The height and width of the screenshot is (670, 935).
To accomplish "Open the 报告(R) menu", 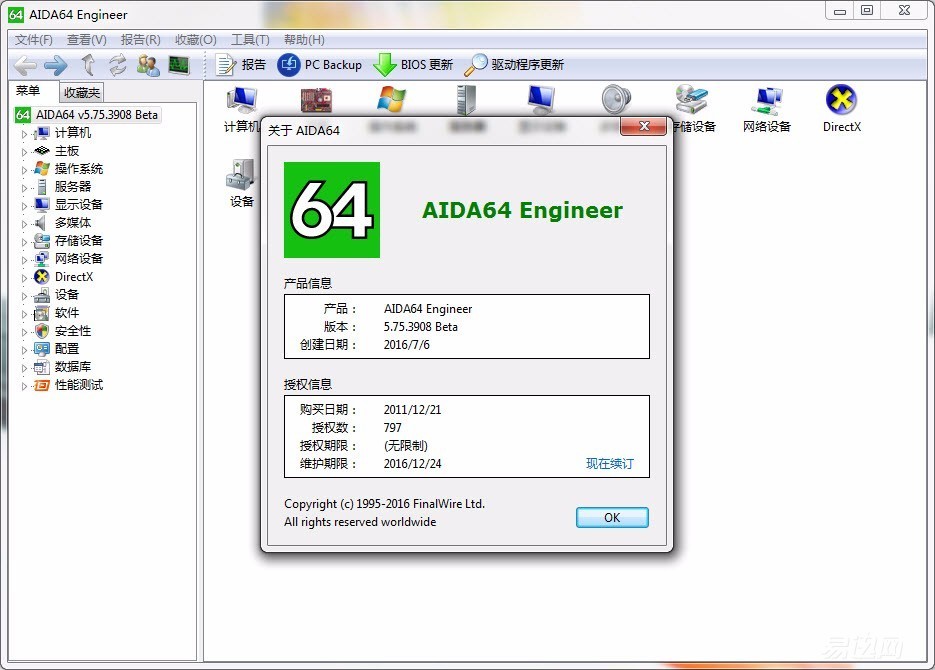I will point(140,39).
